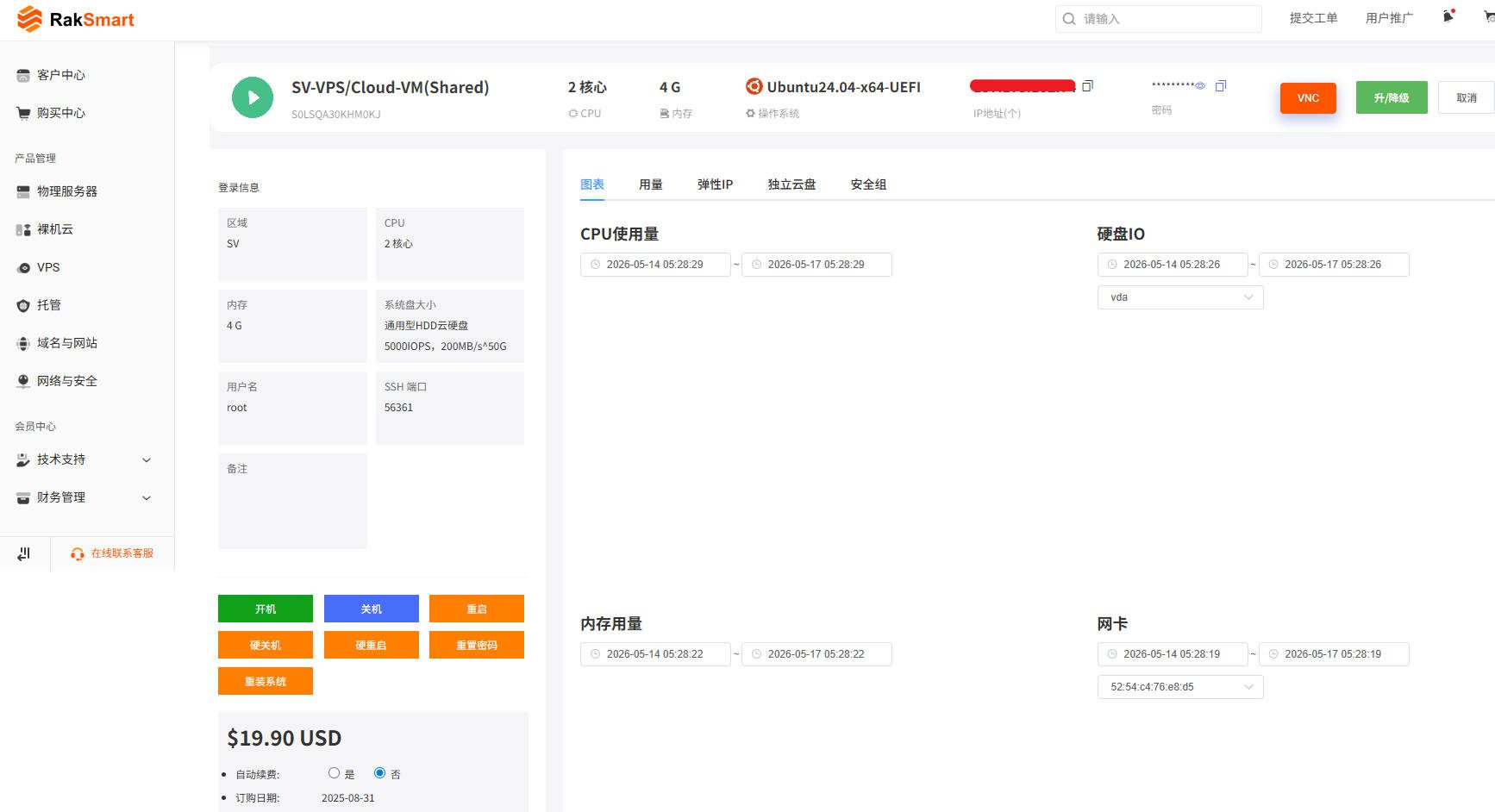The height and width of the screenshot is (812, 1495).
Task: Open the 客户中心 sidebar icon
Action: [23, 75]
